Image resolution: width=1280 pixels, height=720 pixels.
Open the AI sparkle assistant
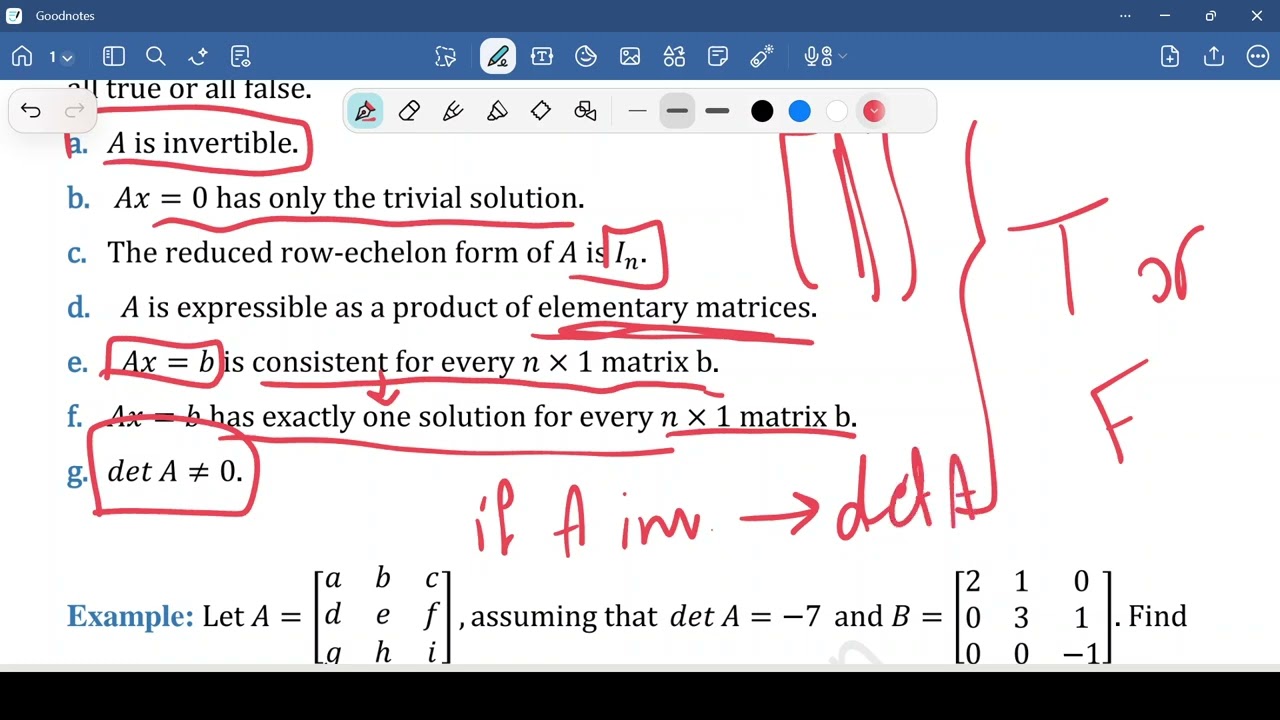click(x=198, y=57)
